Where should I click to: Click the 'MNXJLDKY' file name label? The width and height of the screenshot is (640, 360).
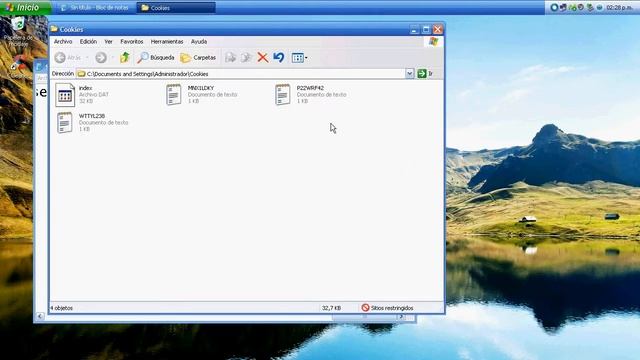(201, 88)
